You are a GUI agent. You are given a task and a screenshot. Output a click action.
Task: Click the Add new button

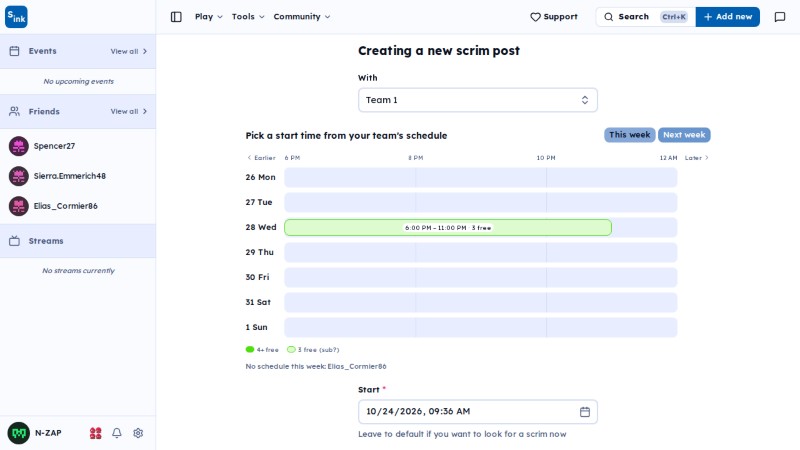728,17
